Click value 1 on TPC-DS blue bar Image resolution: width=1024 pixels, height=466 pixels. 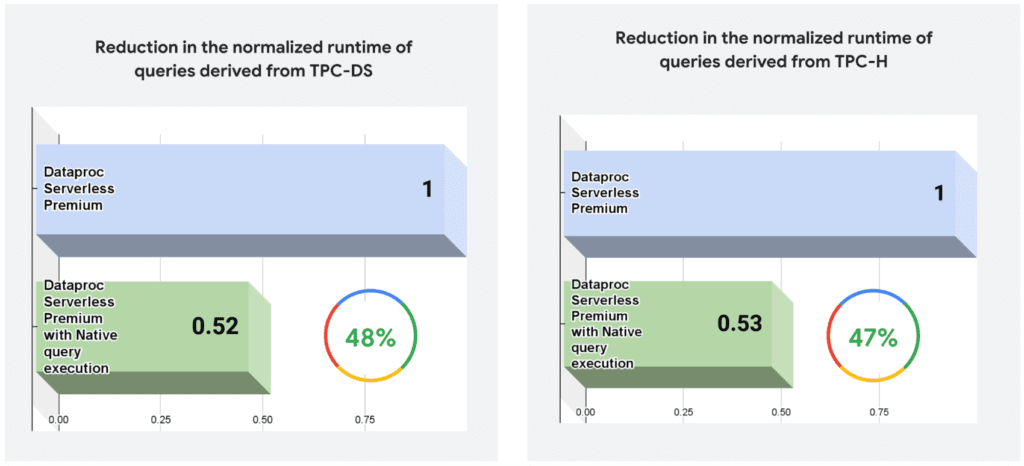[x=427, y=188]
